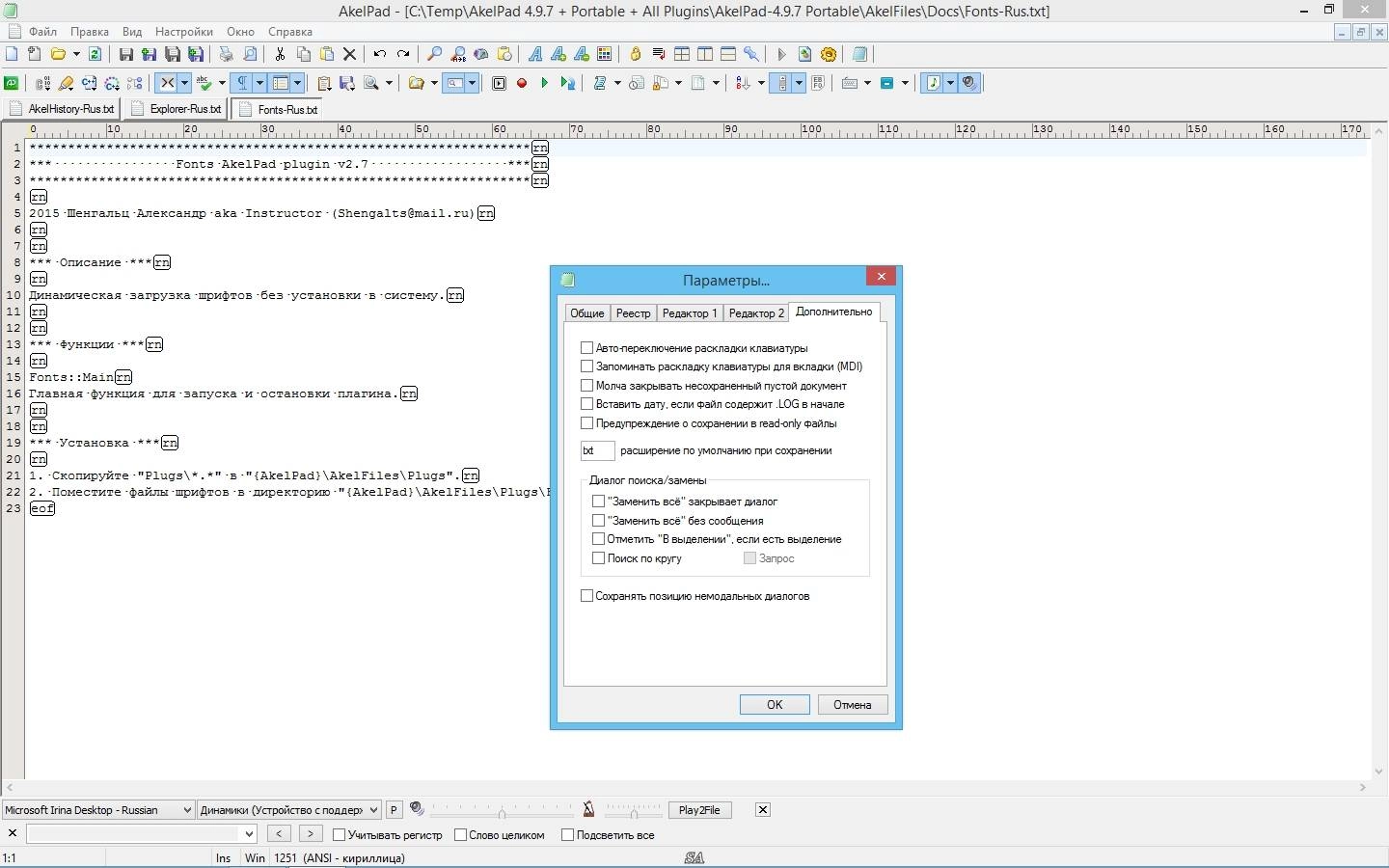Switch to AkelHistory-Rus.txt tab
Viewport: 1389px width, 868px height.
[x=62, y=109]
